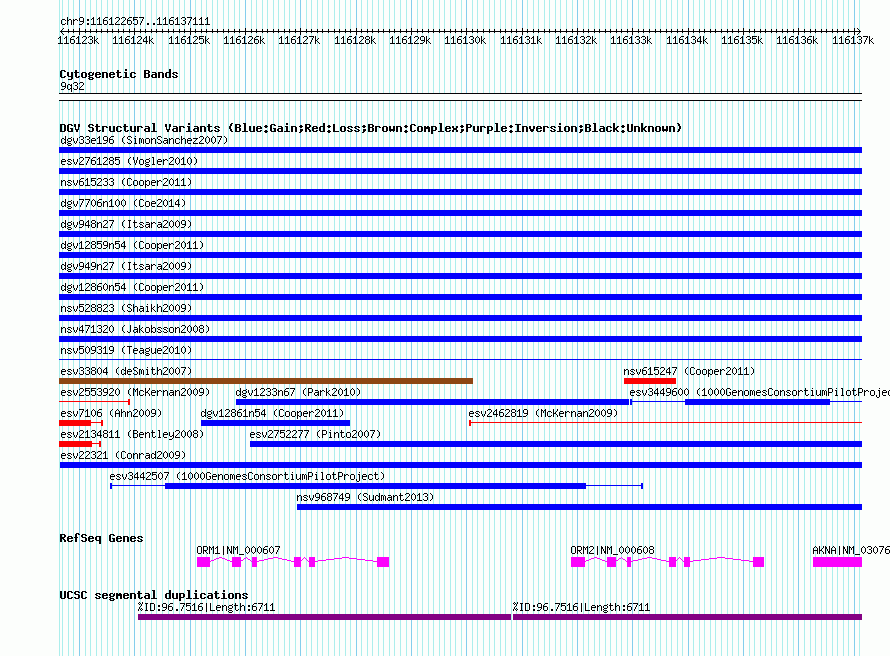Open the UCSC segmental duplications track title

(154, 595)
